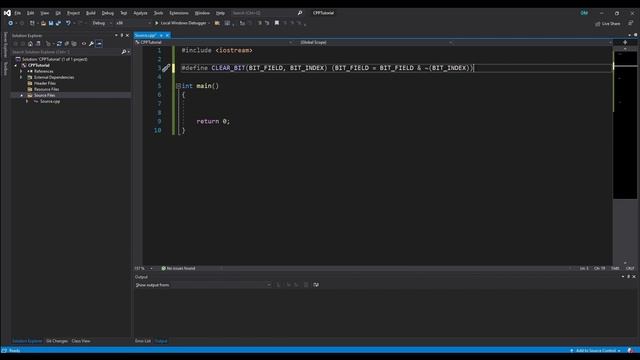Toggle the highlighted rightmost Solution Explorer toolbar button
The width and height of the screenshot is (640, 360).
99,44
